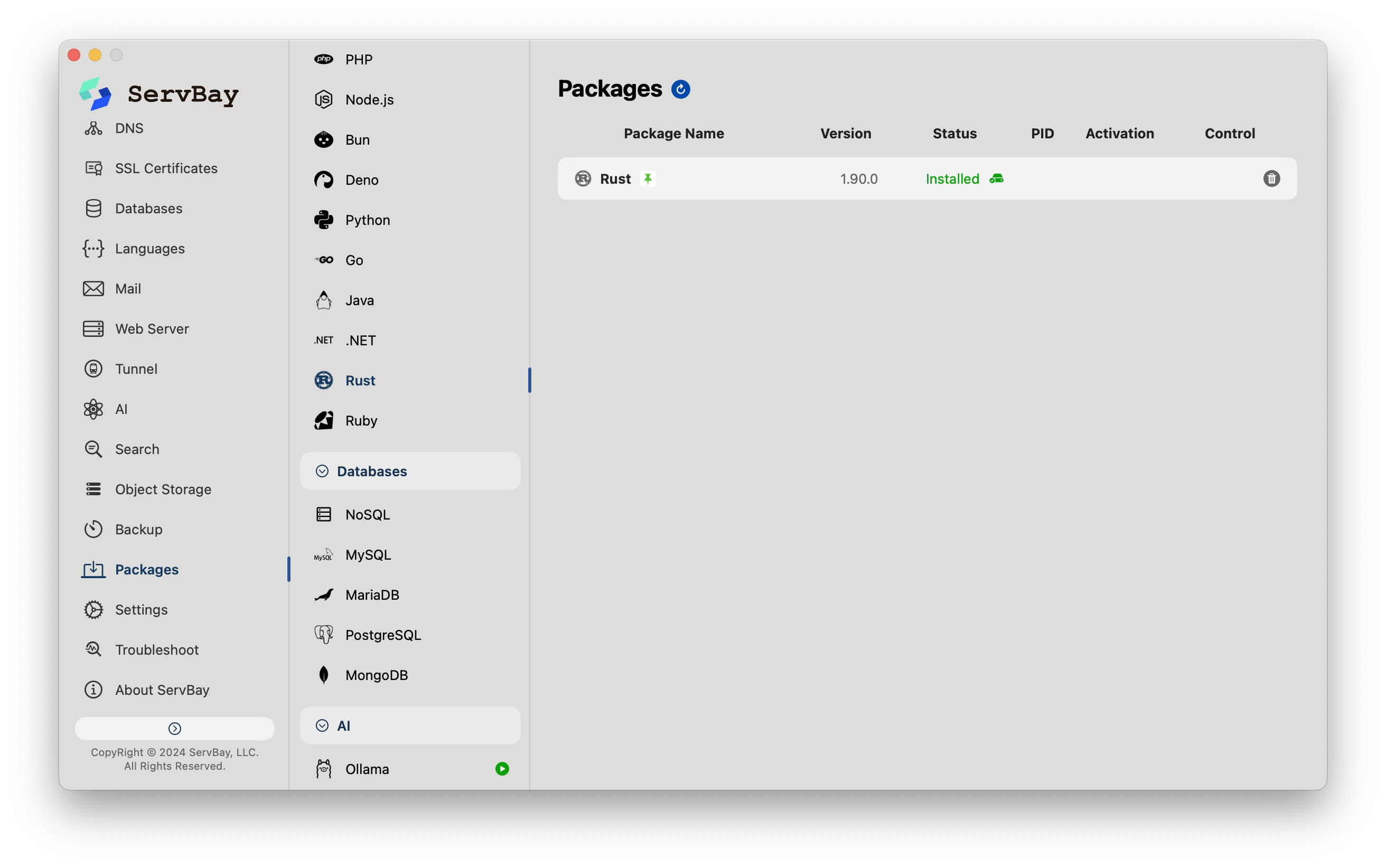
Task: Click the Version column header
Action: click(x=845, y=134)
